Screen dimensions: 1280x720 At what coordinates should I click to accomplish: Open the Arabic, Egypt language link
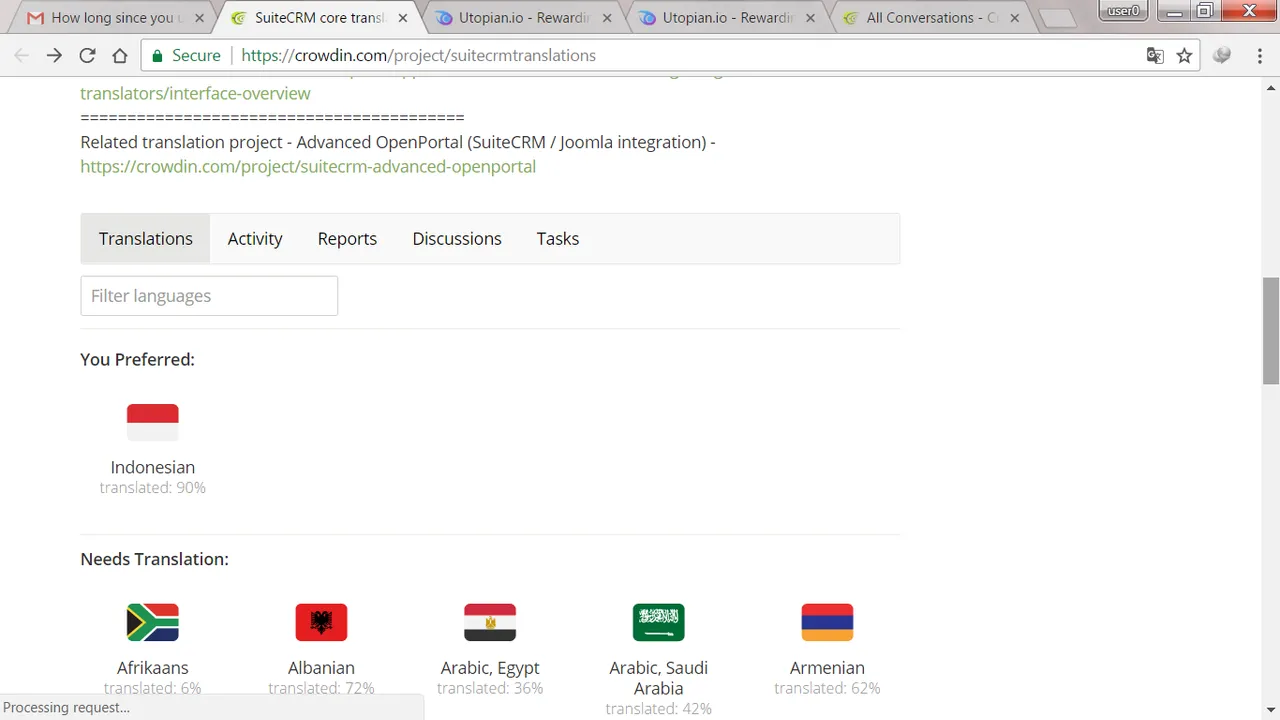(x=490, y=668)
